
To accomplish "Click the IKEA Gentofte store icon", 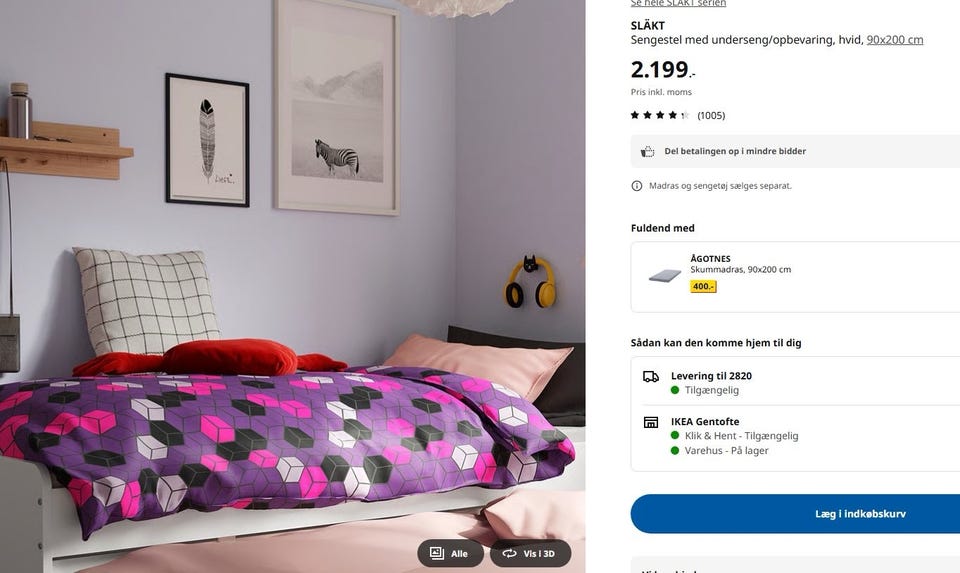I will tap(651, 422).
